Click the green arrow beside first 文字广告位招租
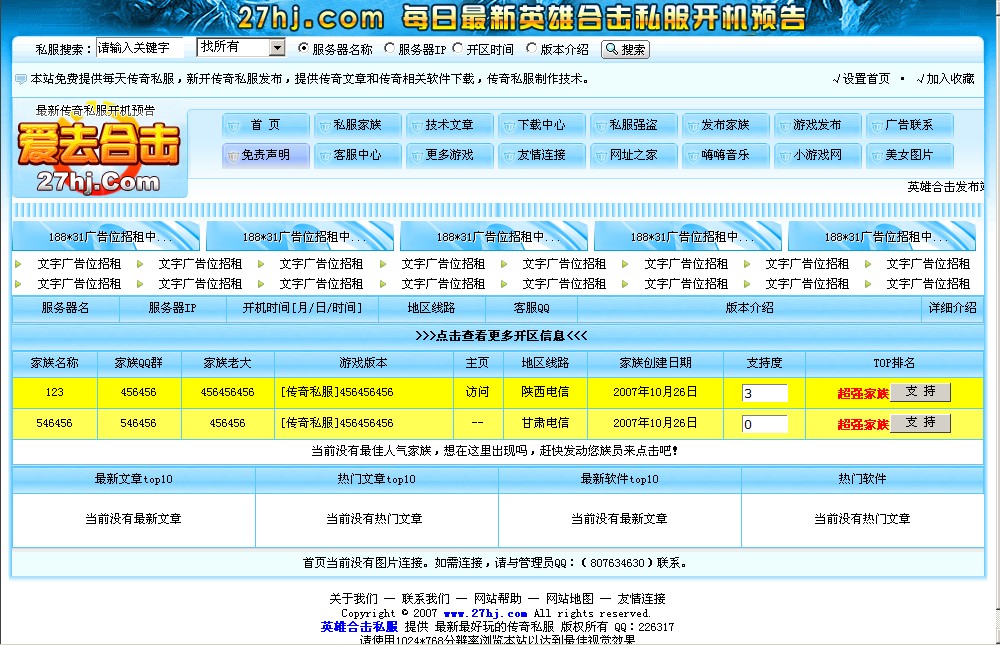1000x645 pixels. pyautogui.click(x=18, y=264)
